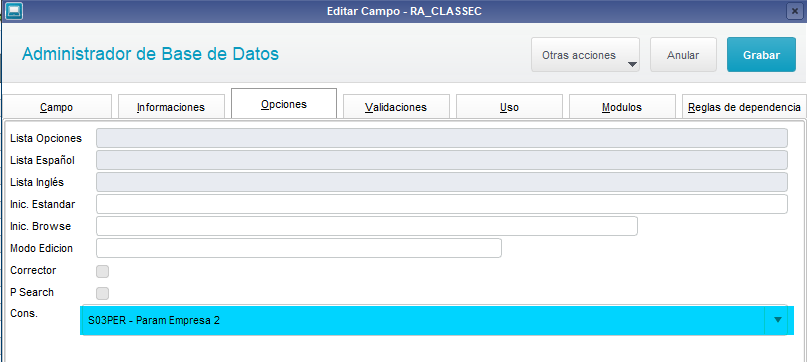Open Reglas de dependencia tab

pos(744,107)
